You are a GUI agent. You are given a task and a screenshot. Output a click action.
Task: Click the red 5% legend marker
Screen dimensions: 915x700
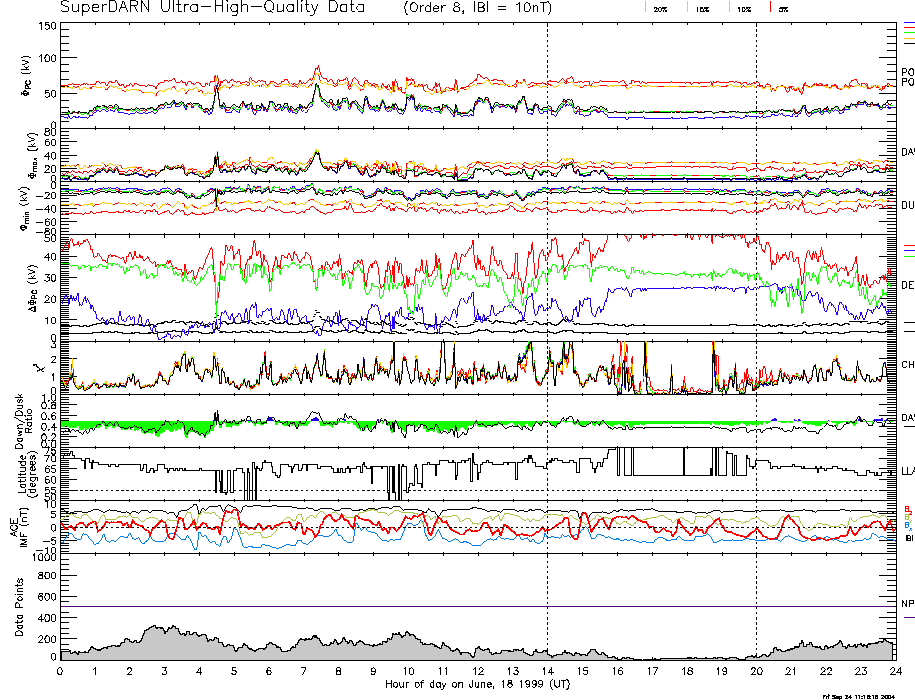771,8
